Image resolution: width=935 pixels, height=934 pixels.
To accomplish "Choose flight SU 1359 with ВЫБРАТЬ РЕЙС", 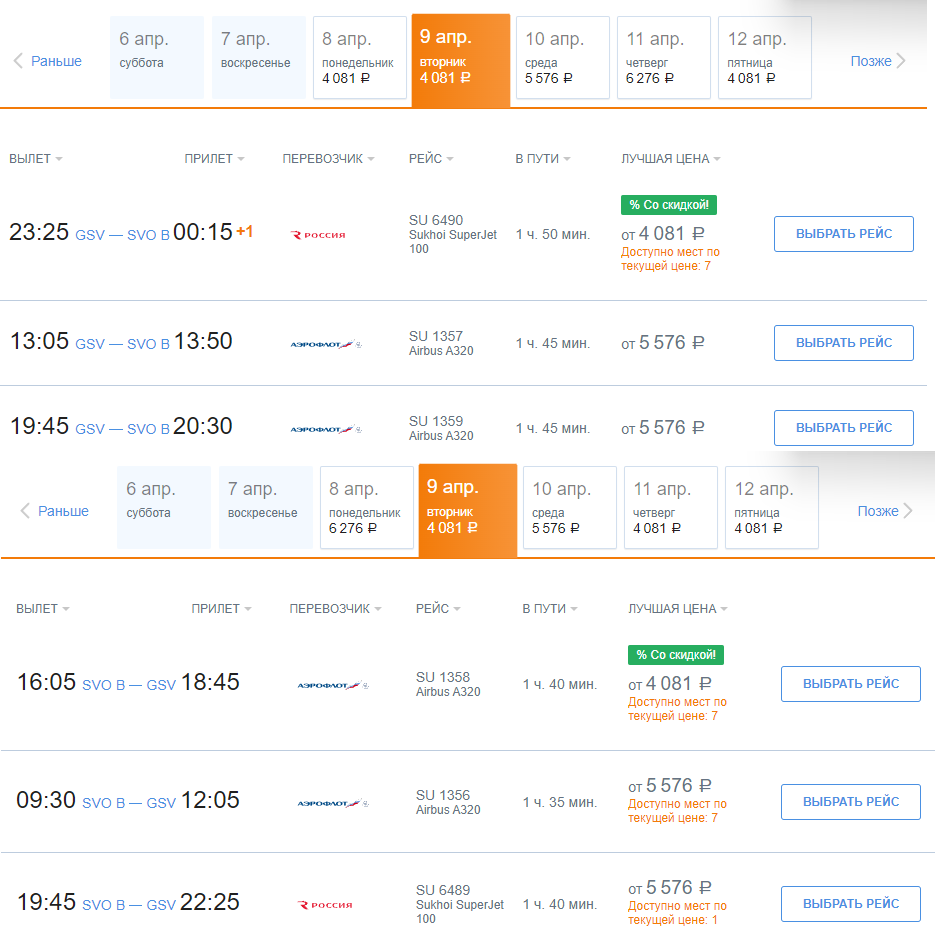I will pyautogui.click(x=844, y=428).
